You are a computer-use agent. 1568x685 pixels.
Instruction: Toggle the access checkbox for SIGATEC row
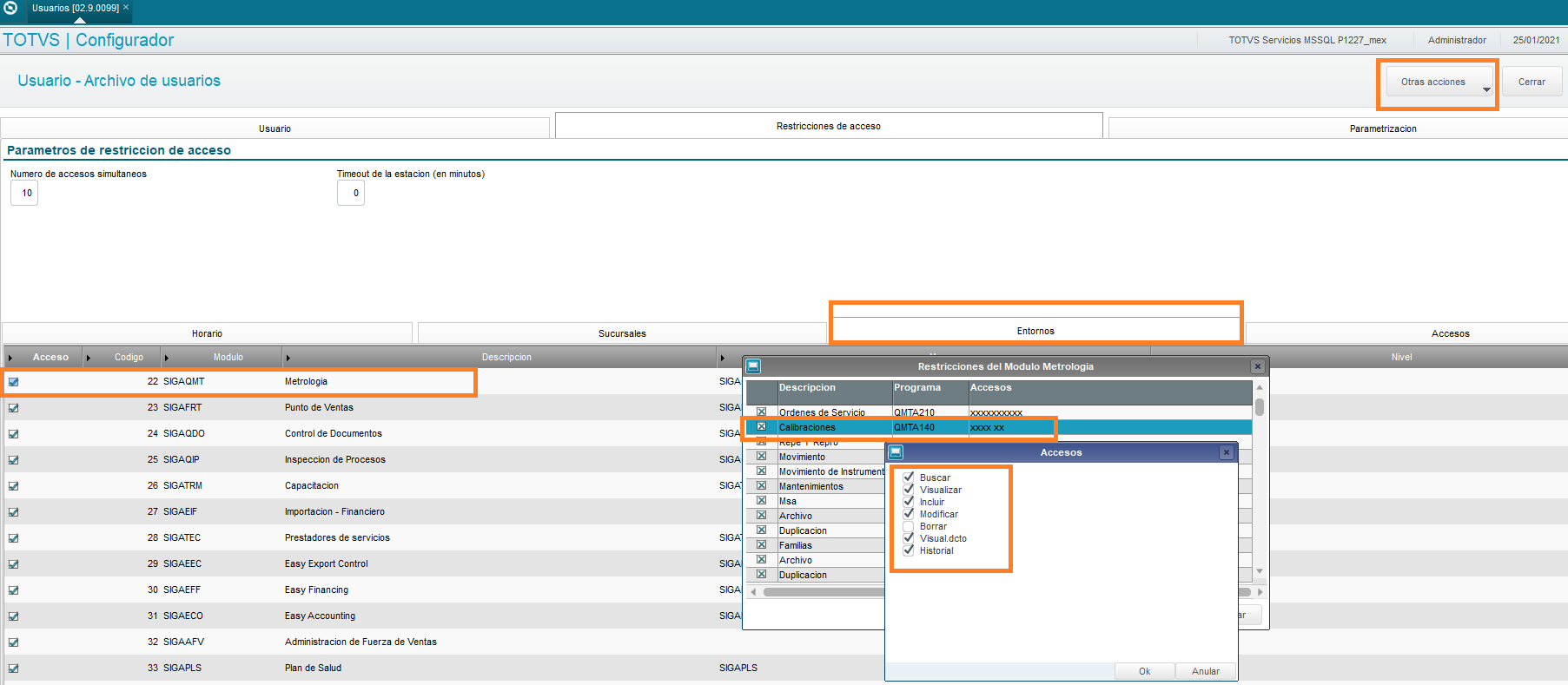click(13, 538)
